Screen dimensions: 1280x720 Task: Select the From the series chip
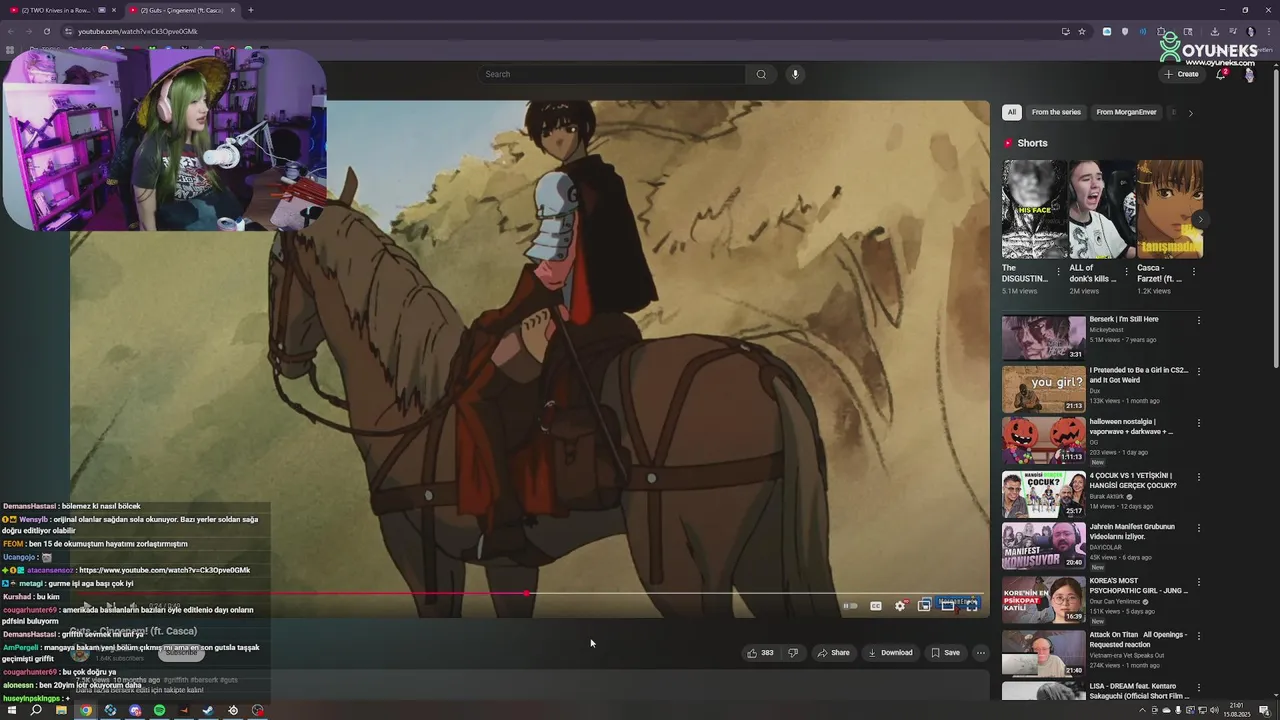[x=1056, y=112]
